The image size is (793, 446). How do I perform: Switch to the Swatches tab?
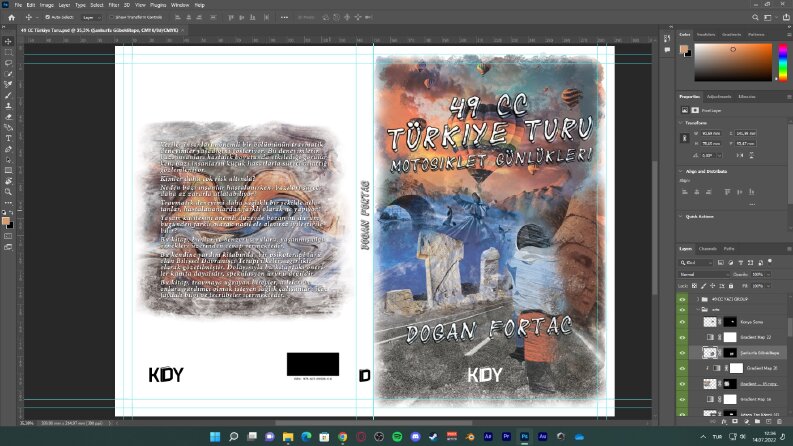coord(706,35)
